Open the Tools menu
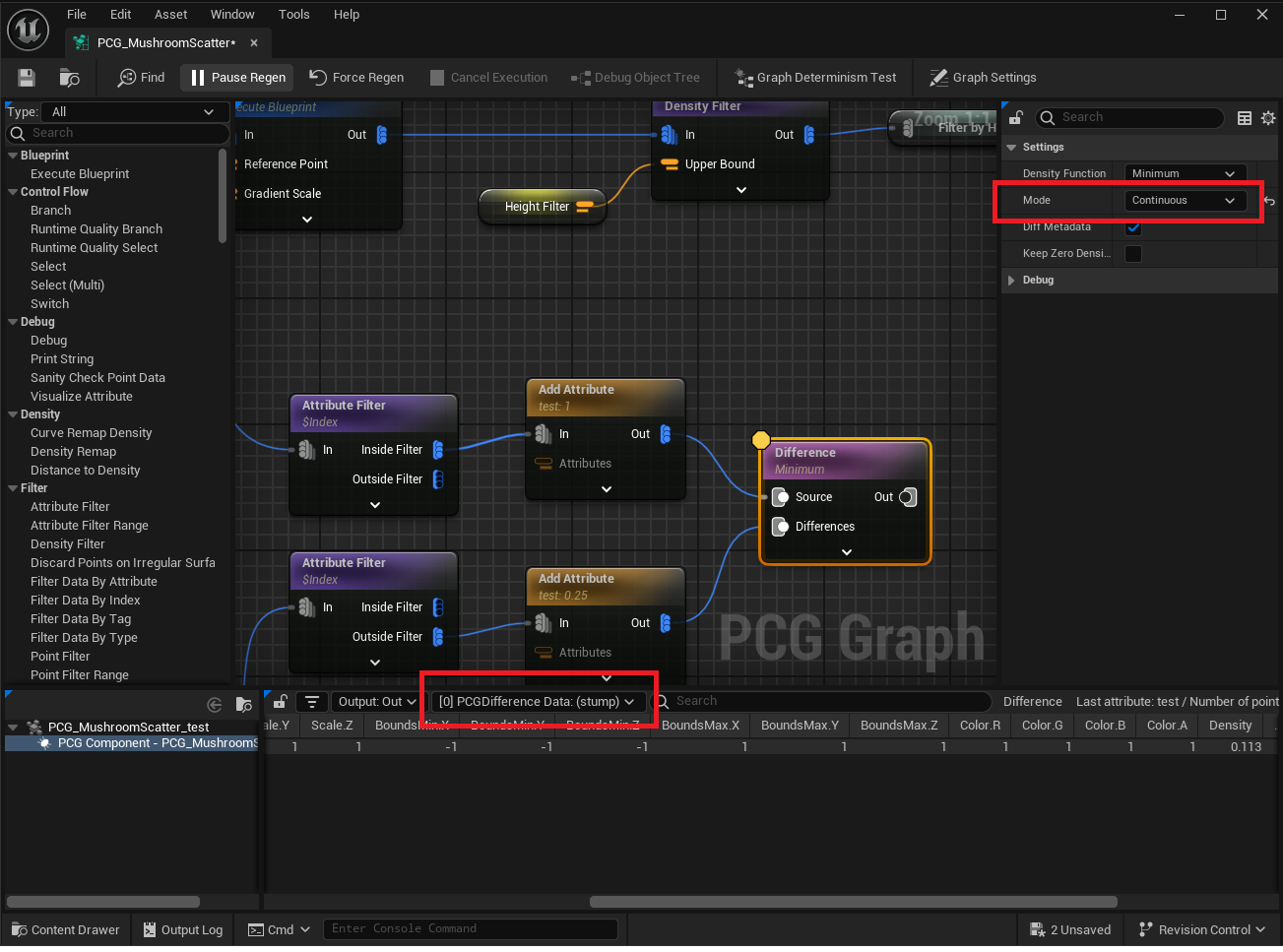This screenshot has width=1283, height=952. point(293,15)
